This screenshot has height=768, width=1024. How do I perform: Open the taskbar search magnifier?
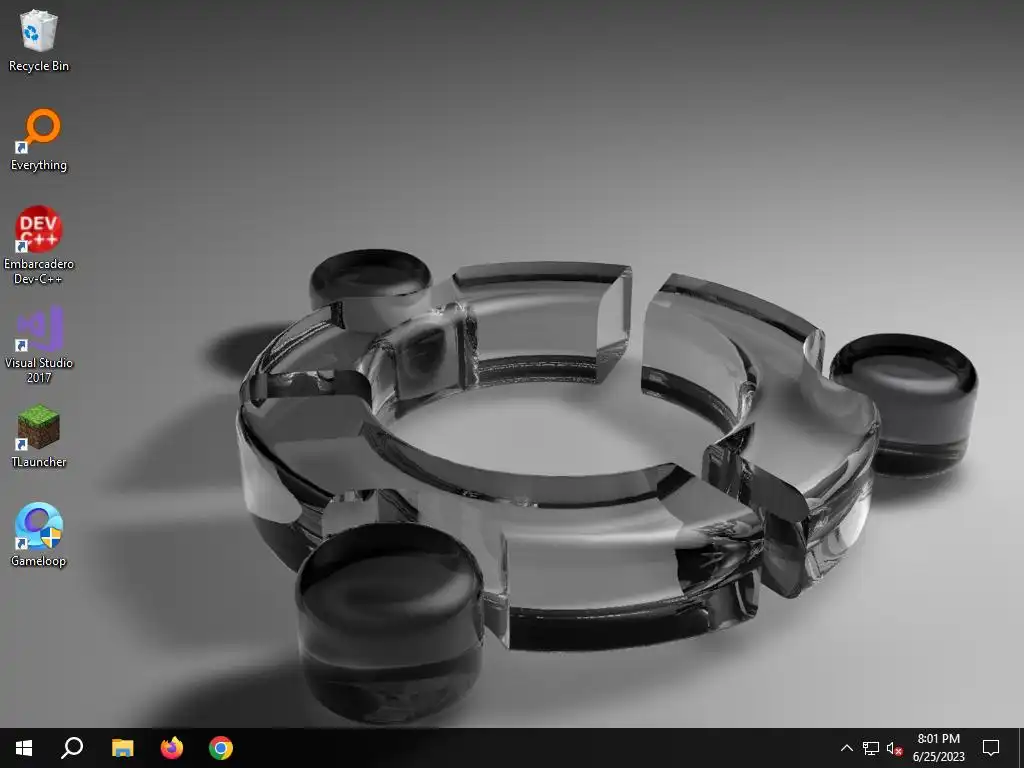pos(72,748)
